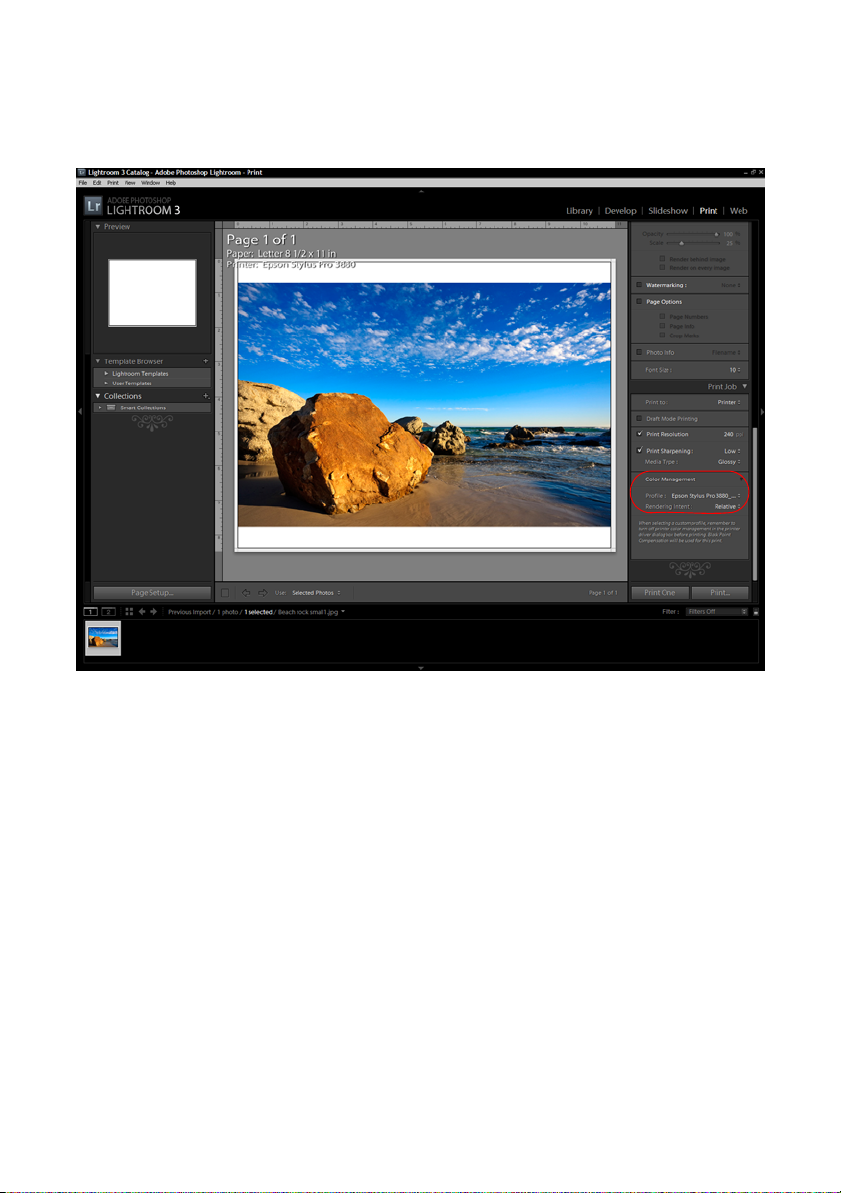This screenshot has height=1193, width=841.
Task: Collapse the Template Browser panel
Action: click(98, 361)
